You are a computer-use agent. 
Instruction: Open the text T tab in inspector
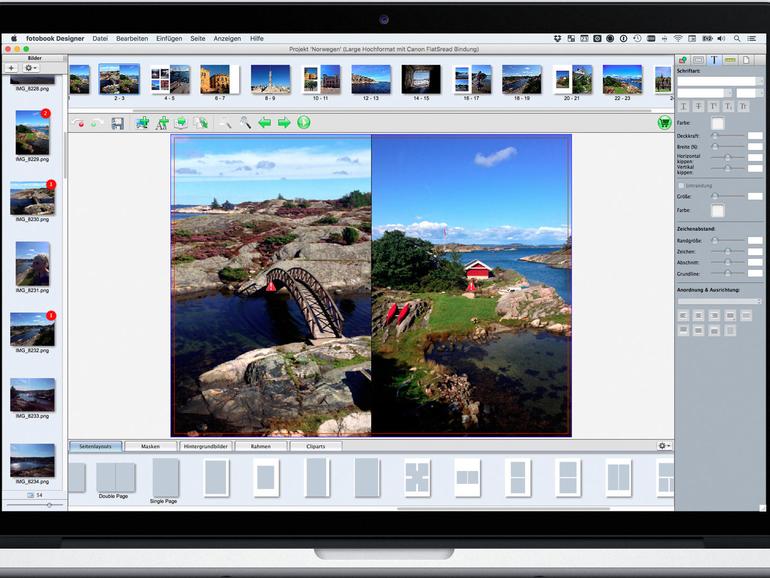pyautogui.click(x=714, y=60)
